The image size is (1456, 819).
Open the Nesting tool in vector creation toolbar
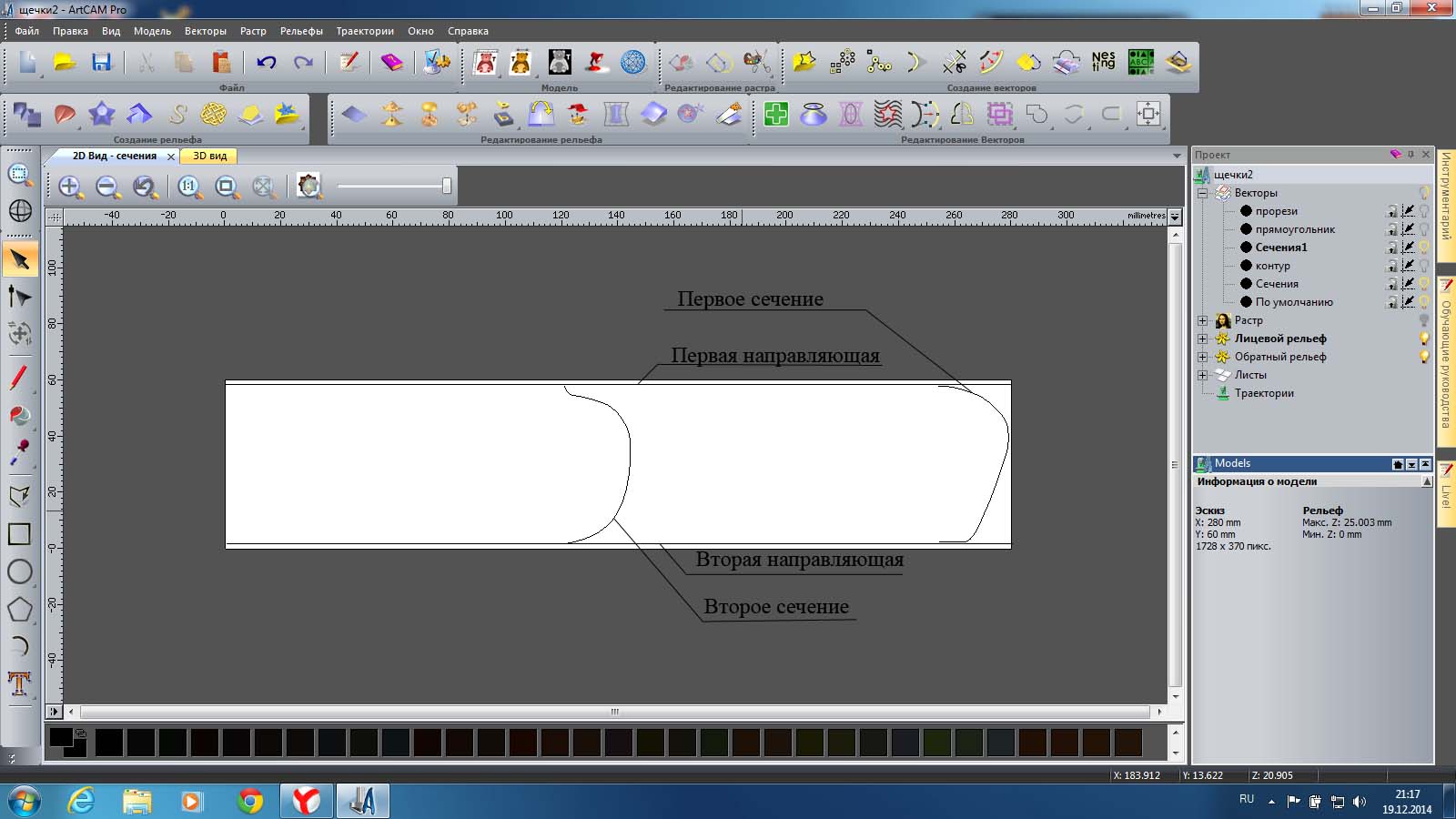(1104, 62)
